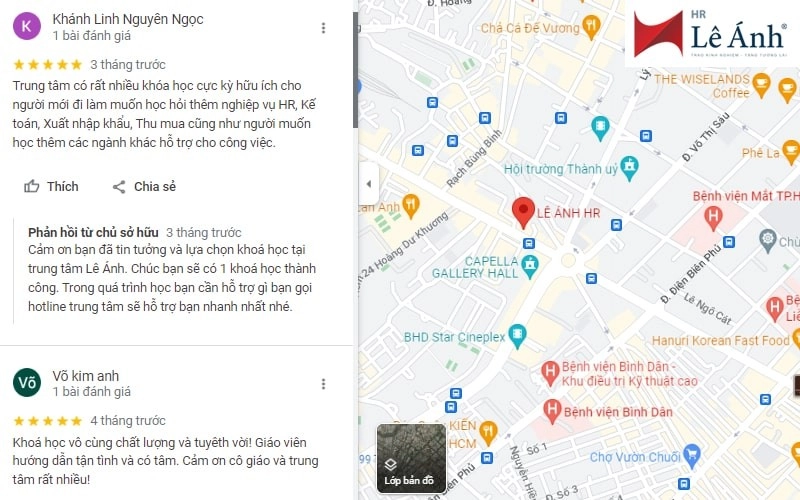This screenshot has width=800, height=500.
Task: Click the Hanuri Korean Fast Food label
Action: (720, 340)
